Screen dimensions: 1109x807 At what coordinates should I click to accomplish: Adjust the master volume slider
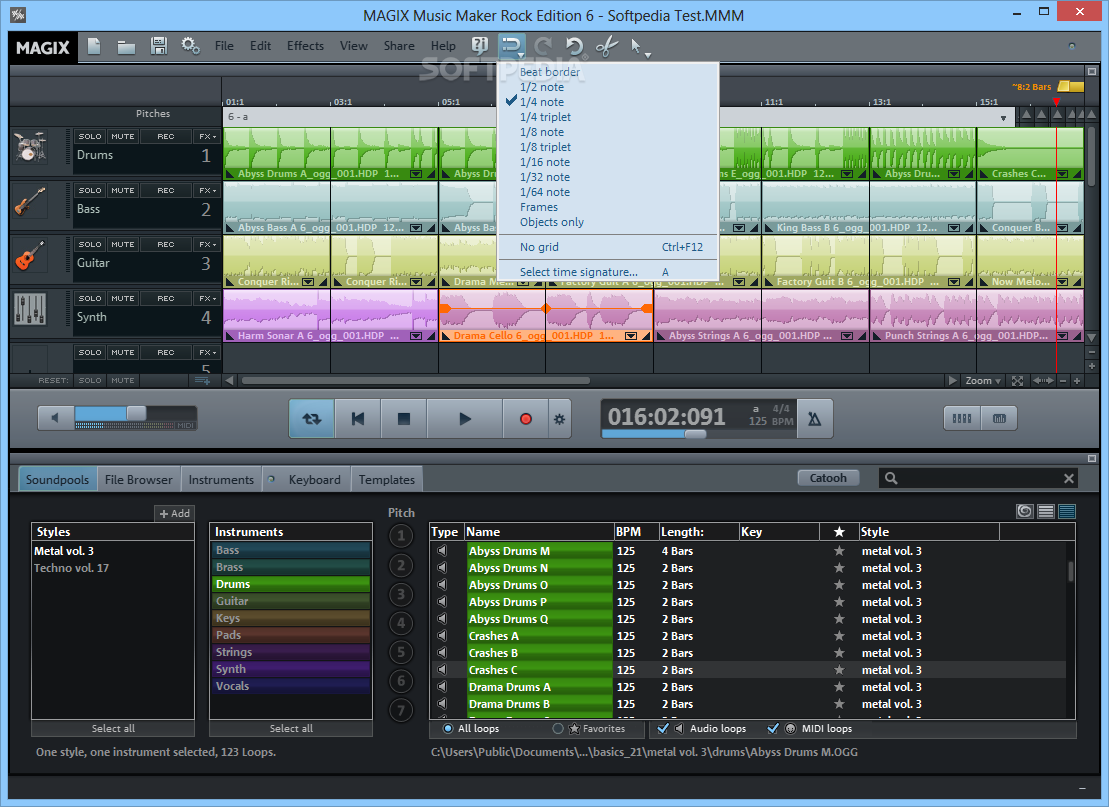137,413
